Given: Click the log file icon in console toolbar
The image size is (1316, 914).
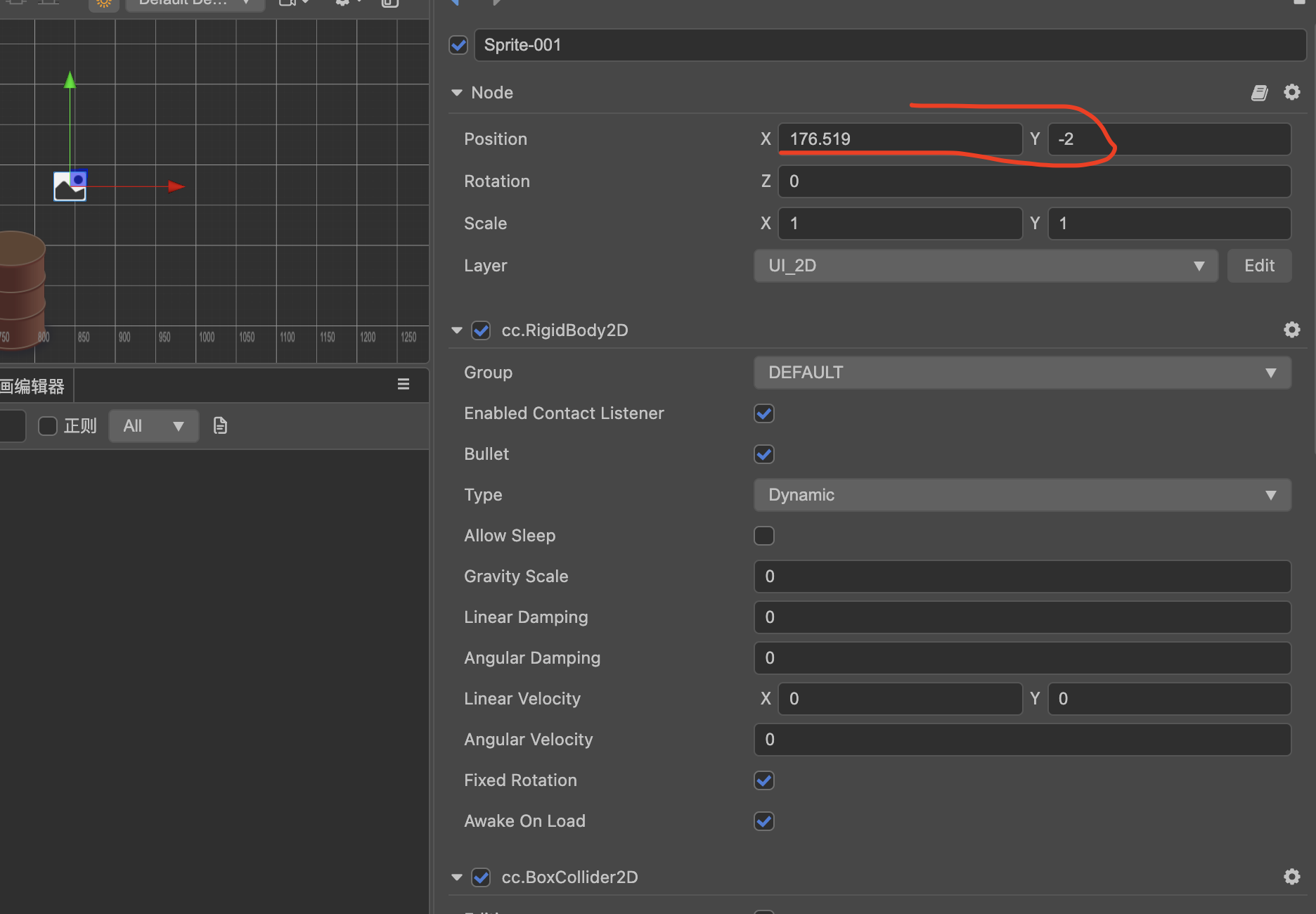Looking at the screenshot, I should click(220, 425).
